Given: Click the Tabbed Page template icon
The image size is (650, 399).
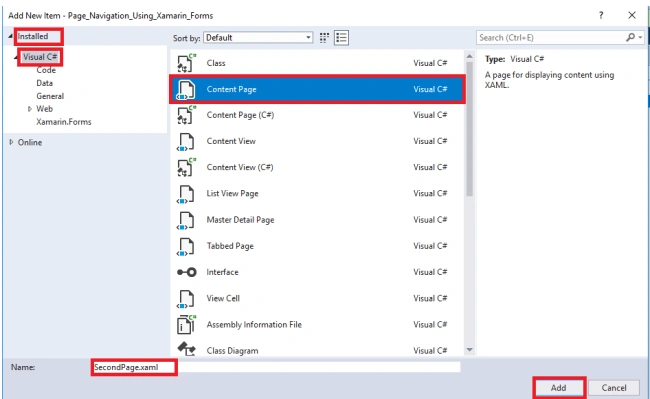Looking at the screenshot, I should click(x=186, y=246).
